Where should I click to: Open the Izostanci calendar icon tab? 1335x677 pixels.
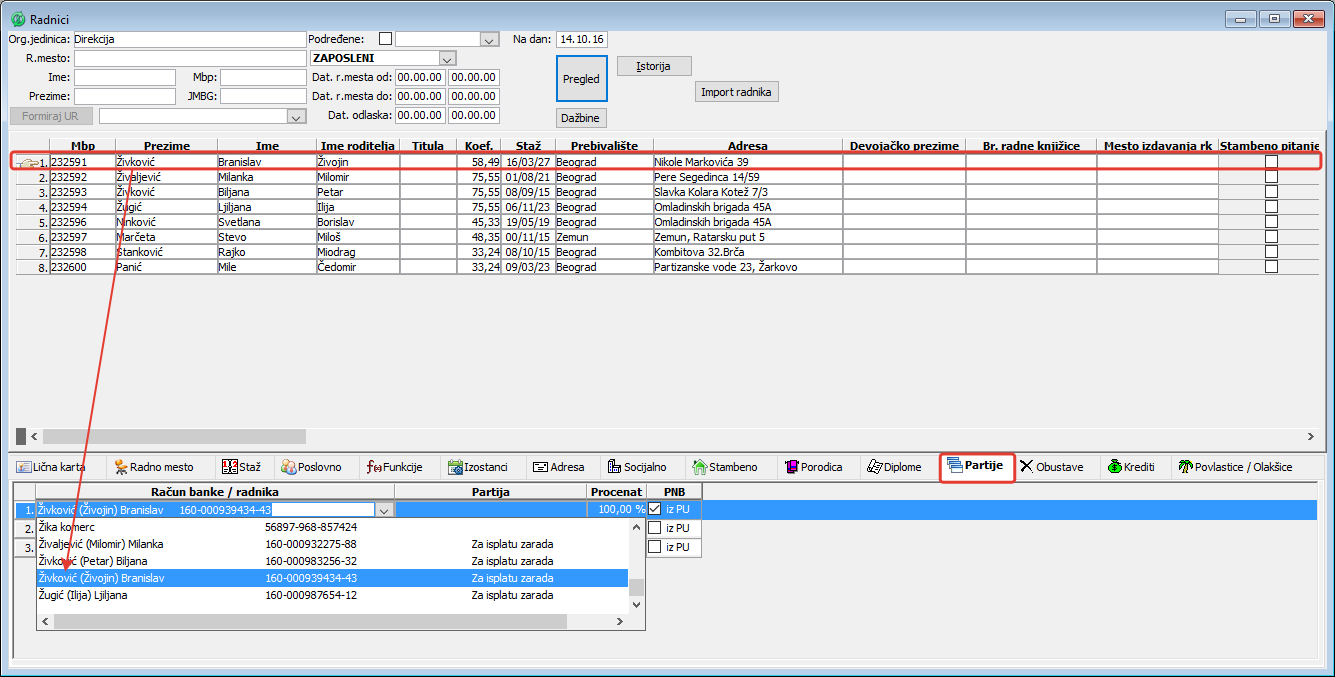coord(455,467)
